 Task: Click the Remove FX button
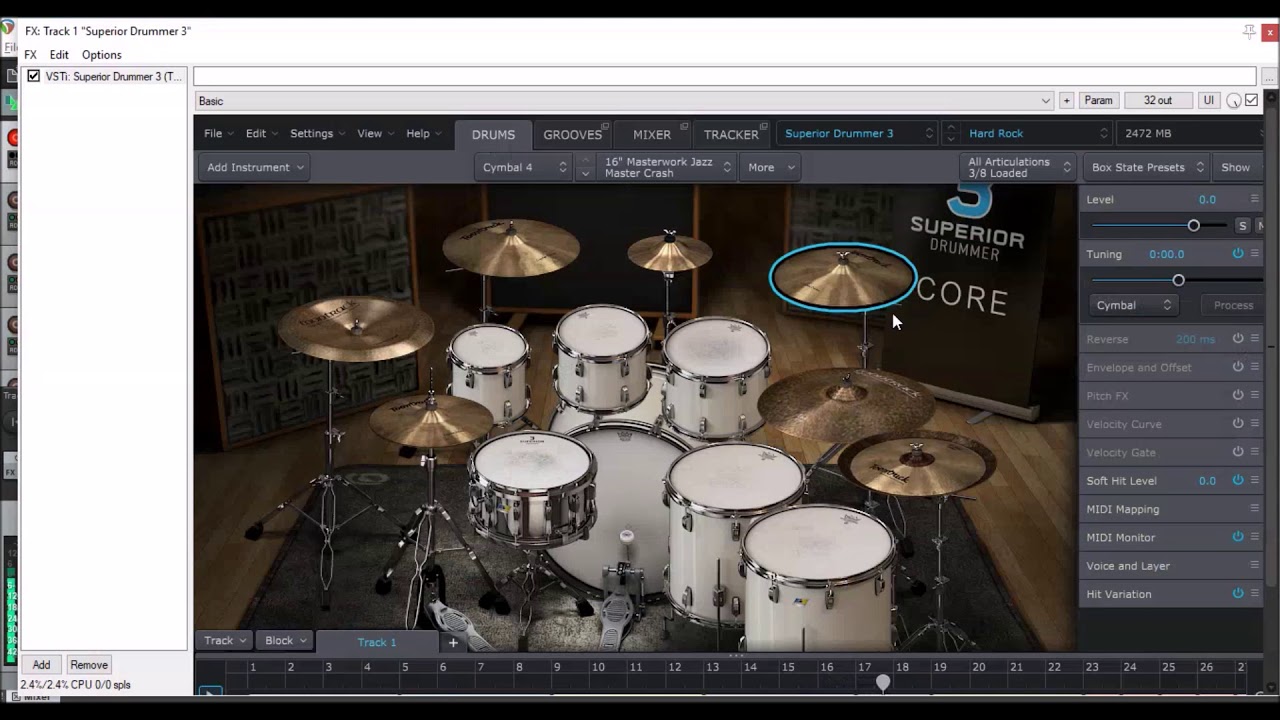89,665
